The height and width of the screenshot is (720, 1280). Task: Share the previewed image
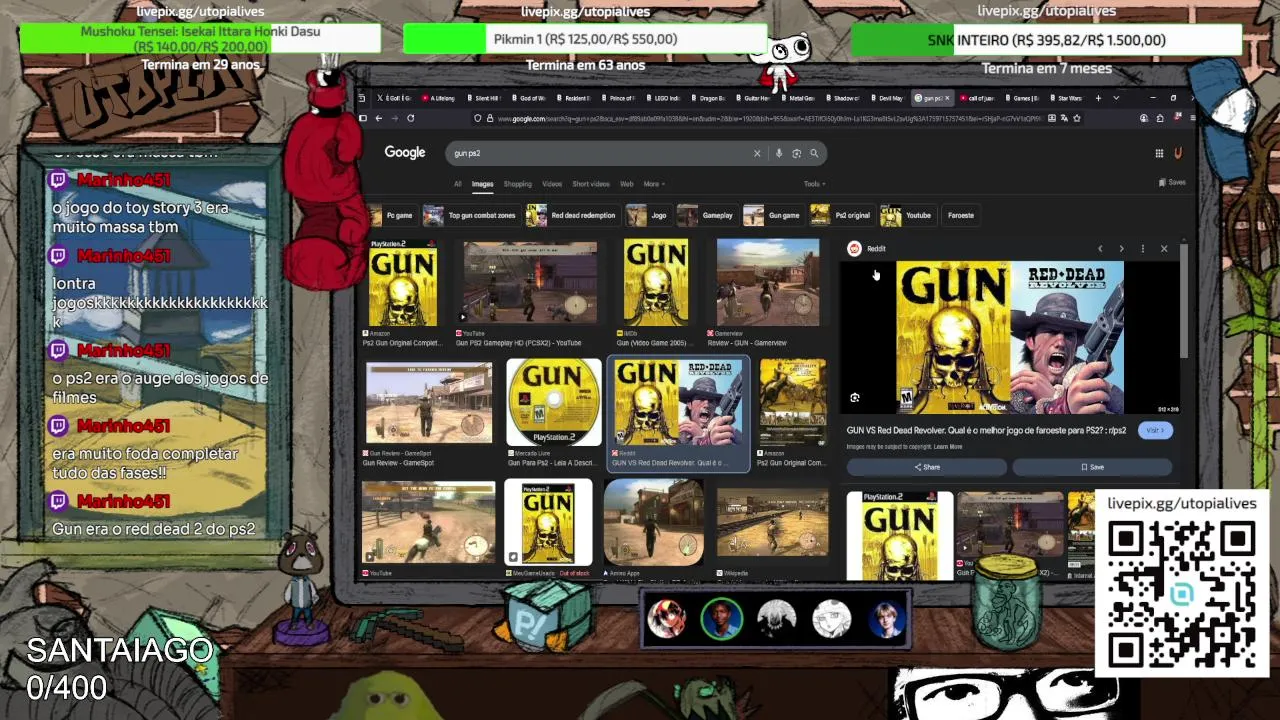927,467
